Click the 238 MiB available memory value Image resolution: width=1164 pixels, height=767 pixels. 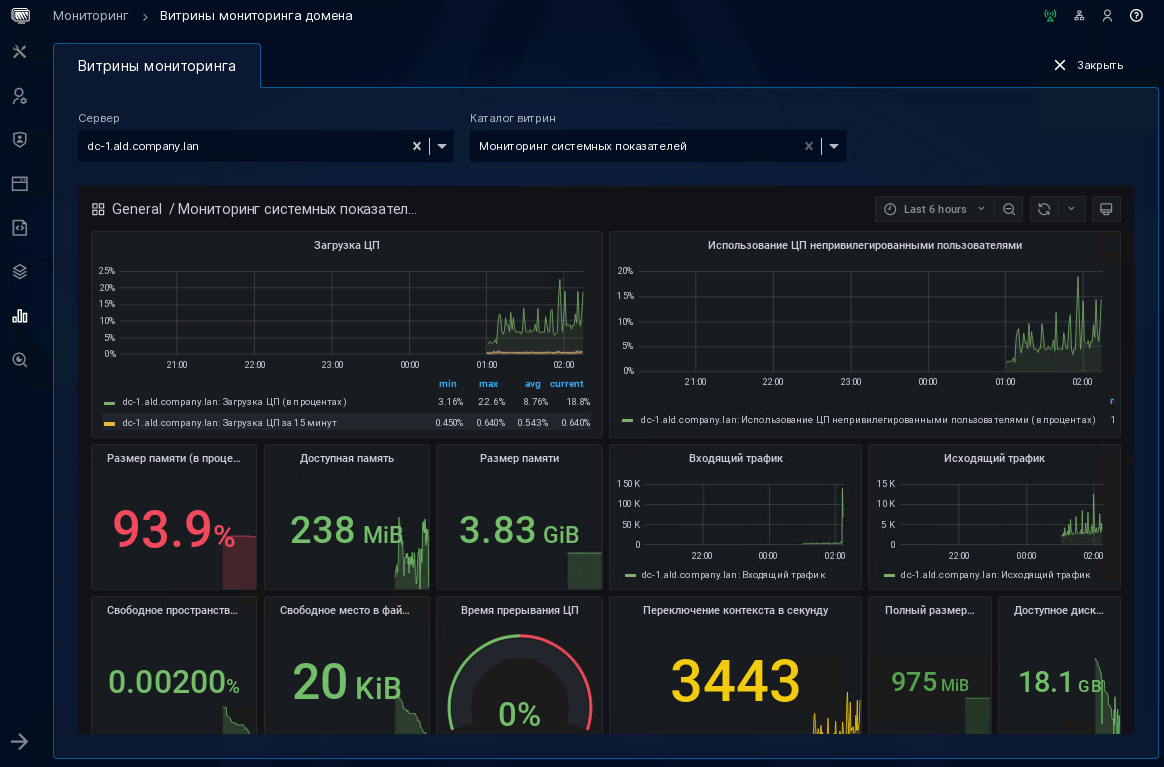click(x=346, y=530)
